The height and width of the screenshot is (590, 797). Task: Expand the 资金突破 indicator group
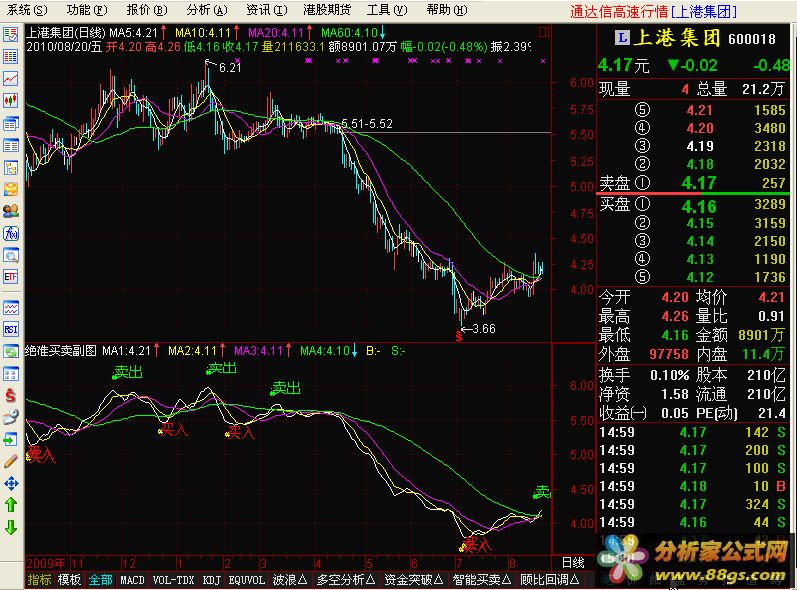(x=413, y=580)
